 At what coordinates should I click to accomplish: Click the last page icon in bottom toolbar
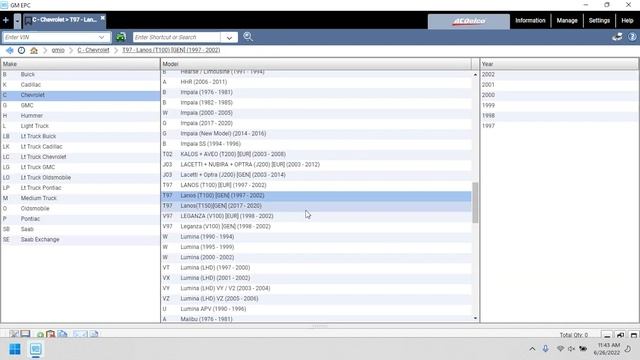pos(94,334)
